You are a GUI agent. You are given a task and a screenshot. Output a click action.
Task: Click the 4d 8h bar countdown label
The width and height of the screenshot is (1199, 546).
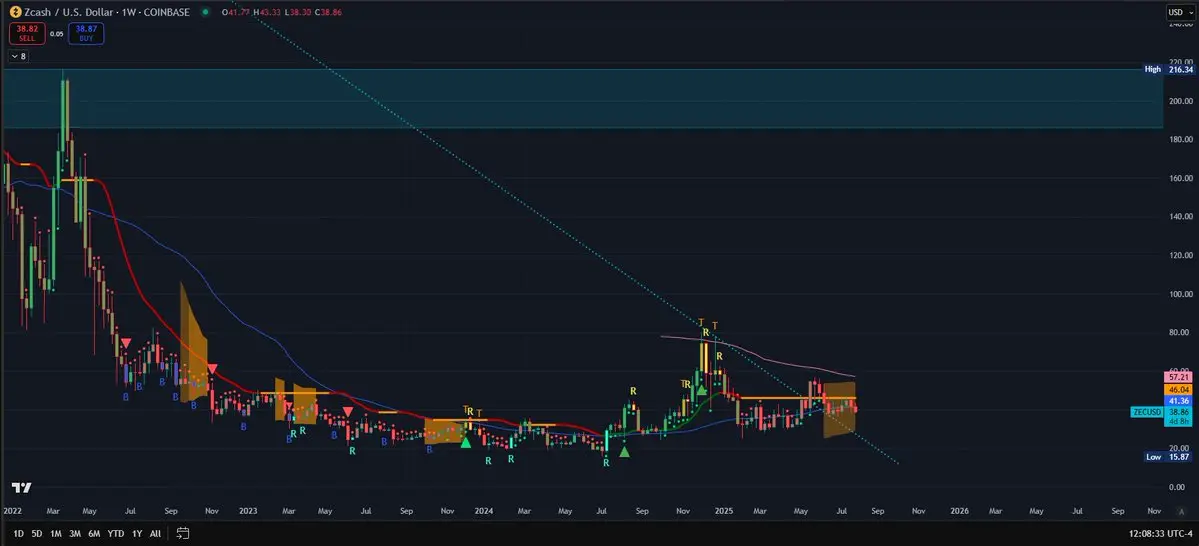(x=1180, y=421)
